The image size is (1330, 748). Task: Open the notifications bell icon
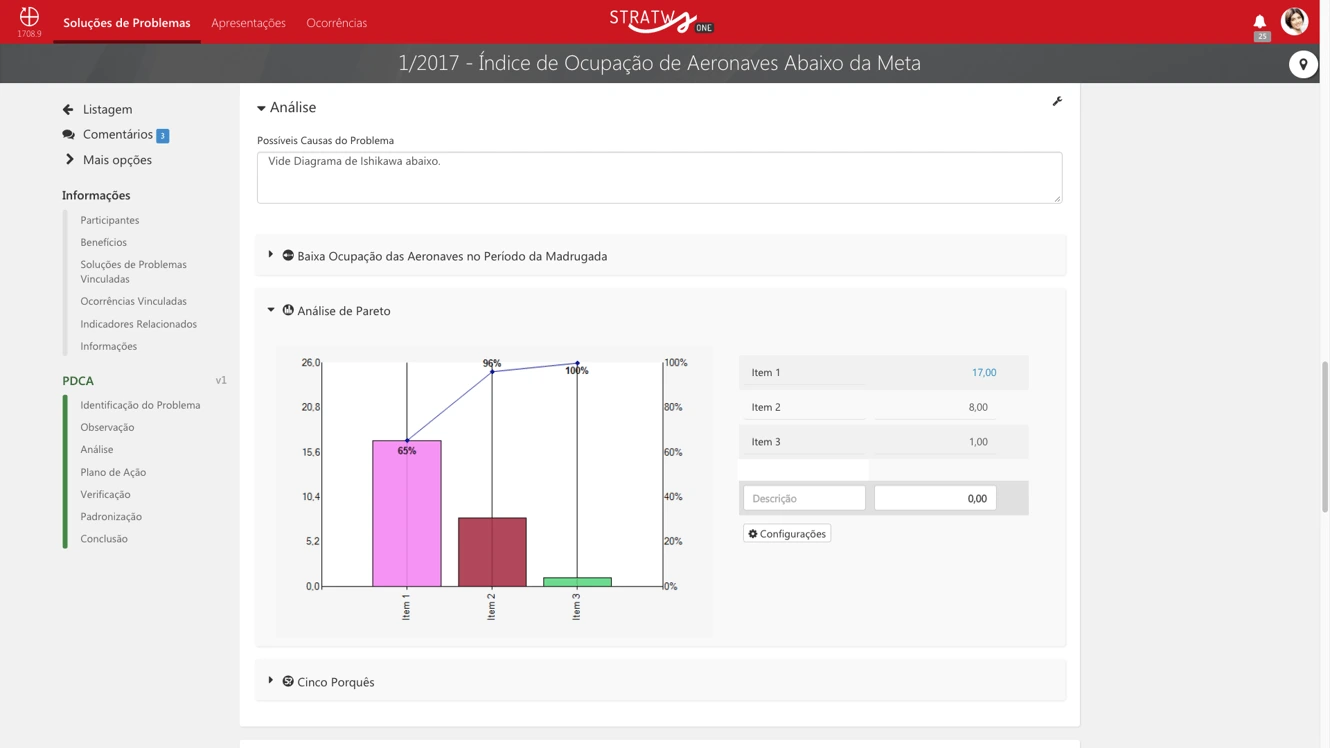(x=1259, y=21)
